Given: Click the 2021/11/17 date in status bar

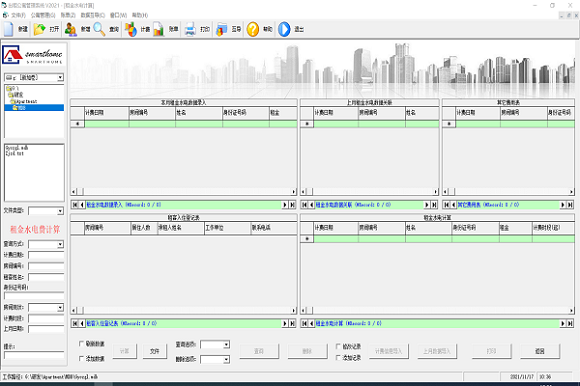Looking at the screenshot, I should (x=522, y=377).
